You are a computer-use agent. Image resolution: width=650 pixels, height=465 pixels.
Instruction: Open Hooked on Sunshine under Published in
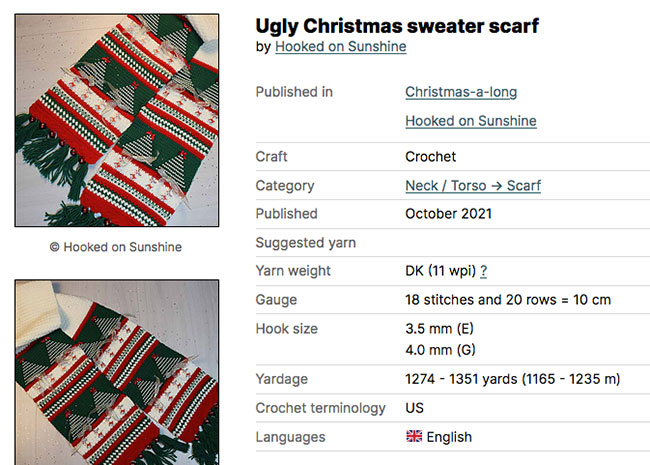tap(470, 121)
